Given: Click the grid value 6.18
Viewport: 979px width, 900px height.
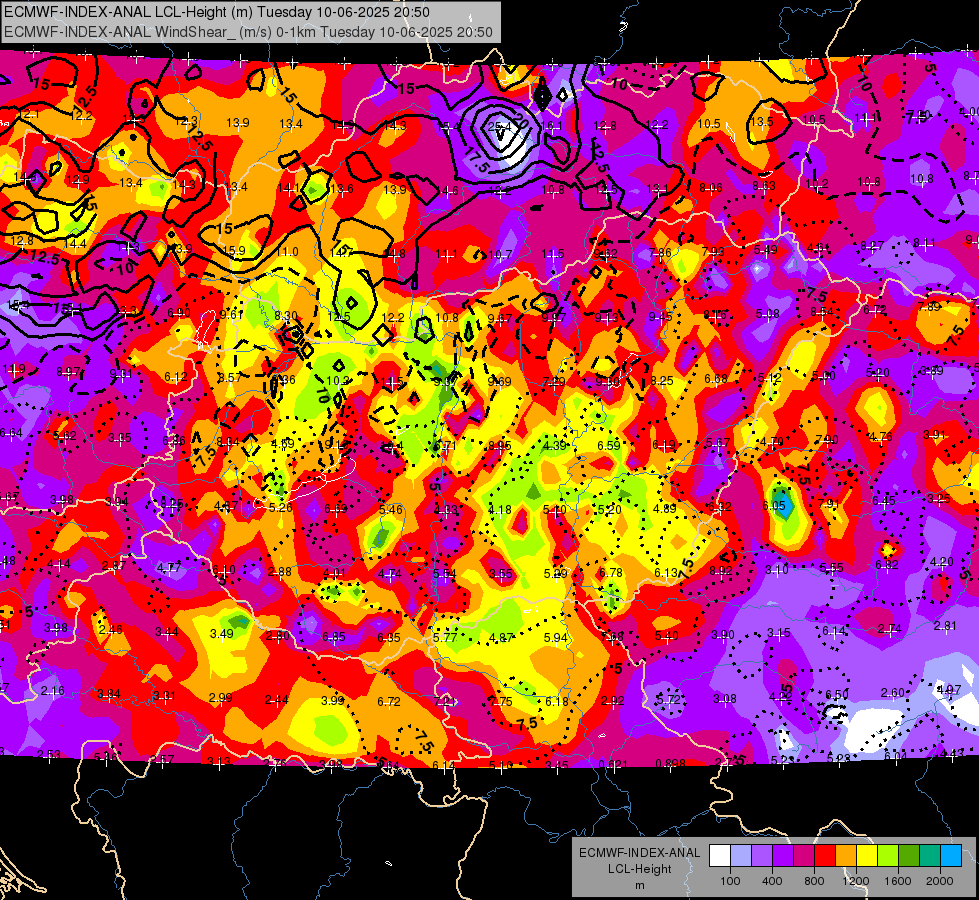Looking at the screenshot, I should pos(556,701).
